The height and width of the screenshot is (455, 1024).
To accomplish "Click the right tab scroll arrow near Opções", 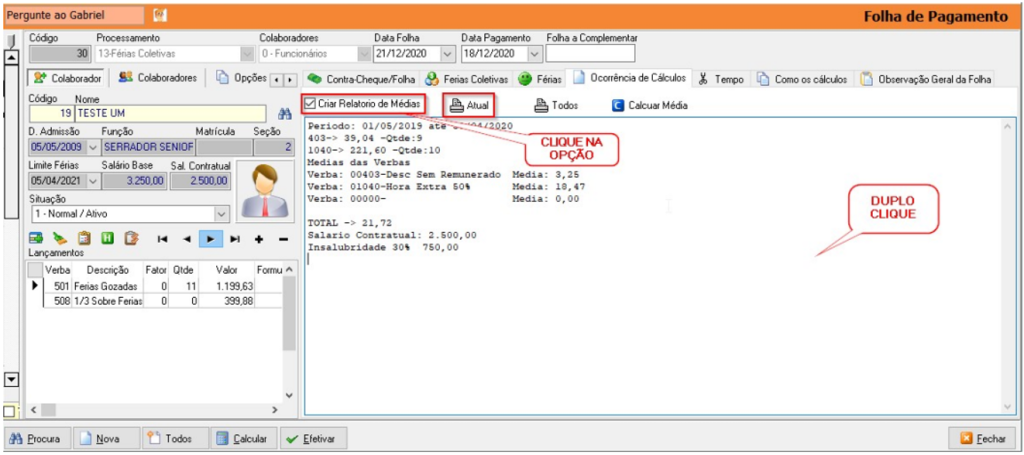I will tap(290, 80).
